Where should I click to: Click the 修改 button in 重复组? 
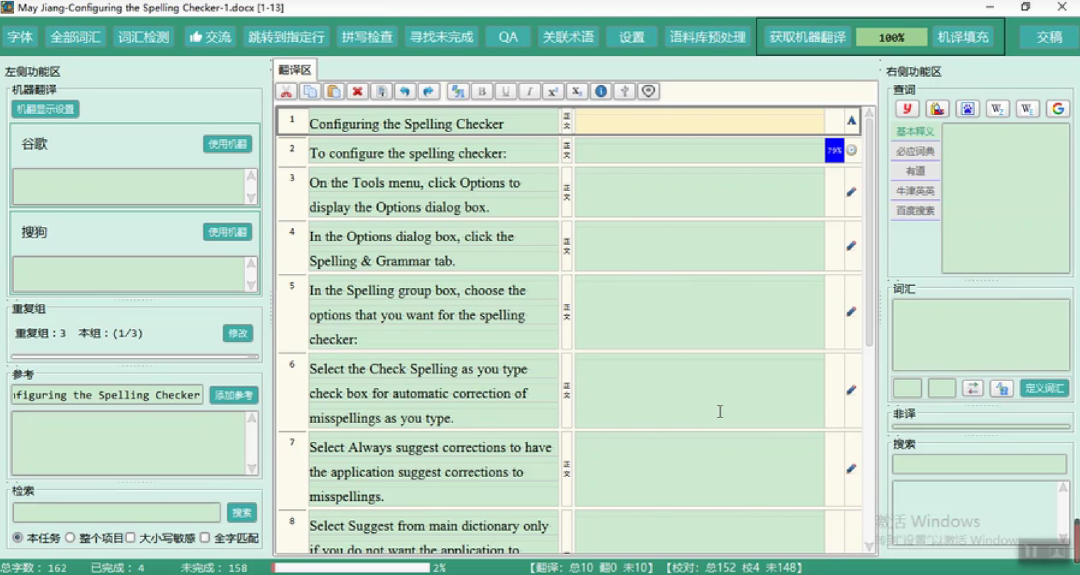click(238, 333)
